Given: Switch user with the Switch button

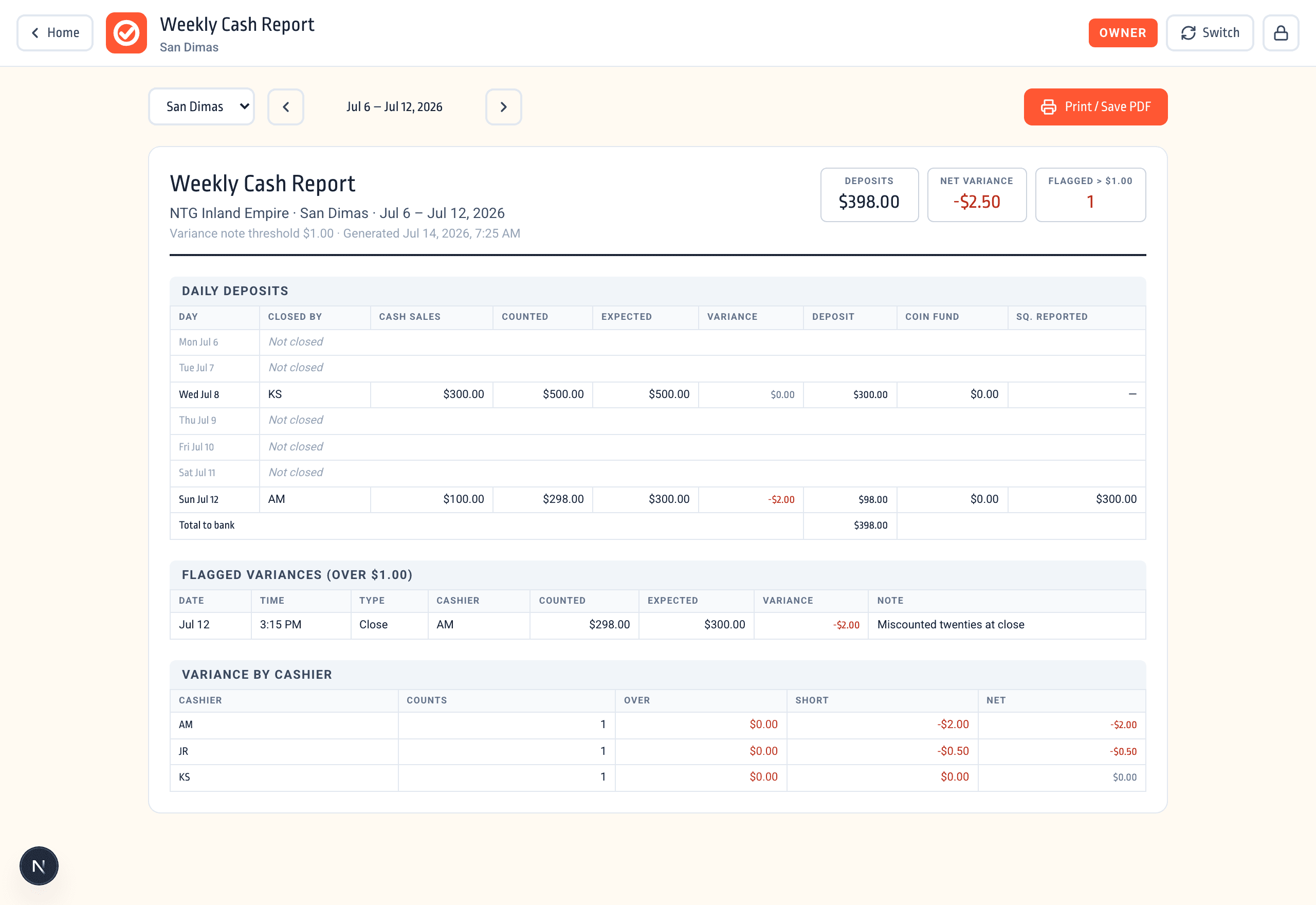Looking at the screenshot, I should pyautogui.click(x=1210, y=33).
